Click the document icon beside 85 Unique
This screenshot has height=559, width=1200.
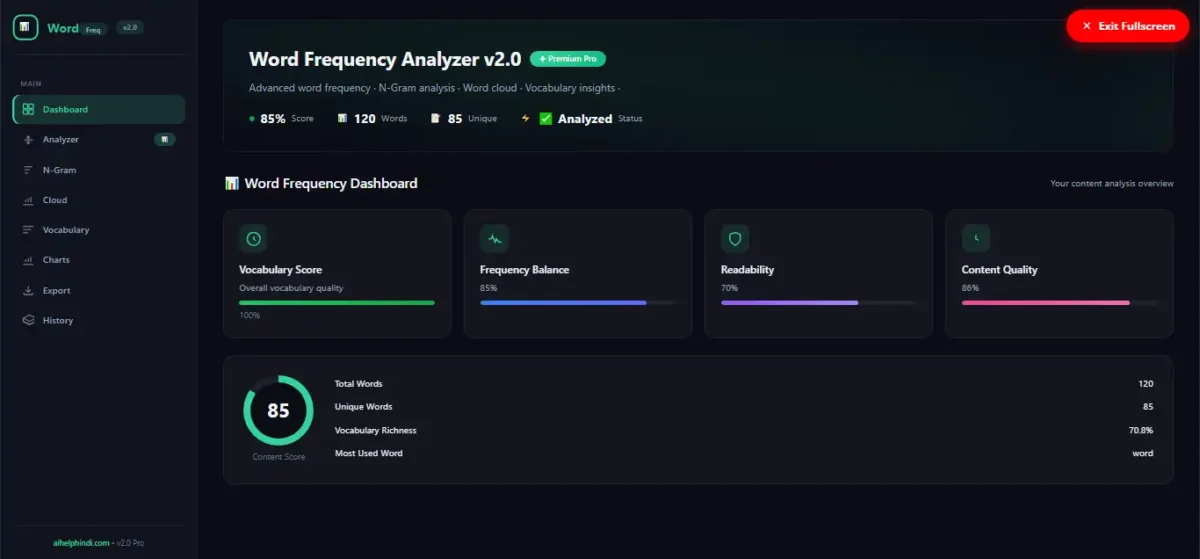(x=435, y=118)
